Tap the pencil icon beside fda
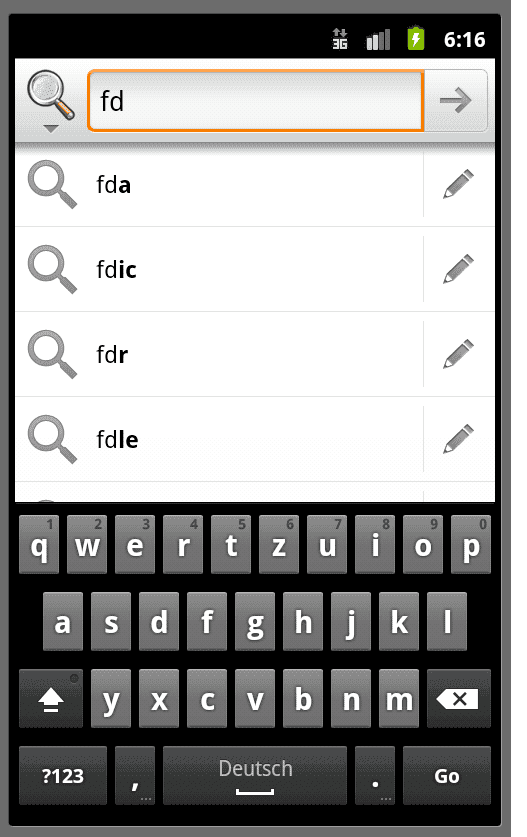This screenshot has width=527, height=837. point(459,184)
